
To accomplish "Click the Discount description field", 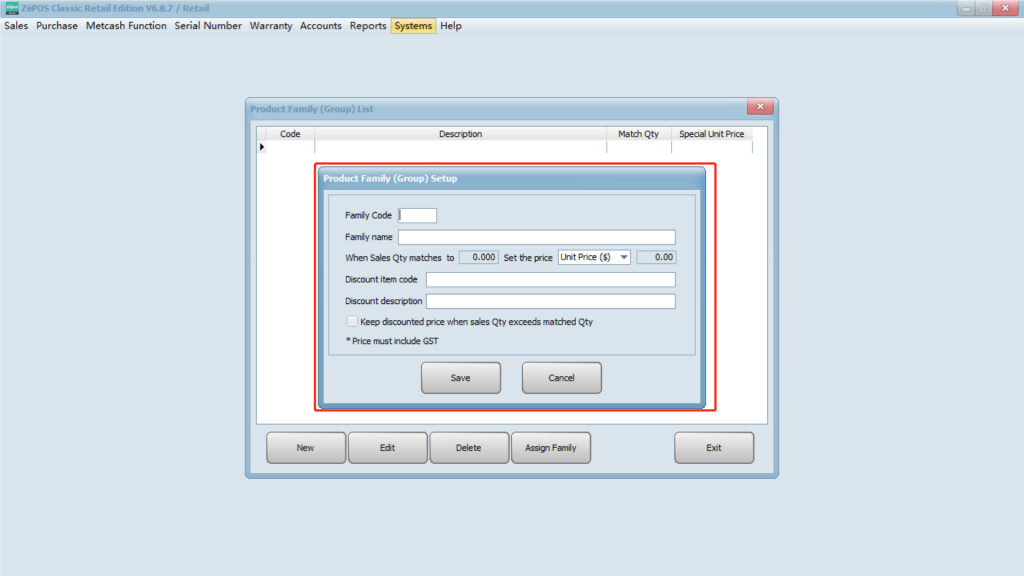I will 550,302.
